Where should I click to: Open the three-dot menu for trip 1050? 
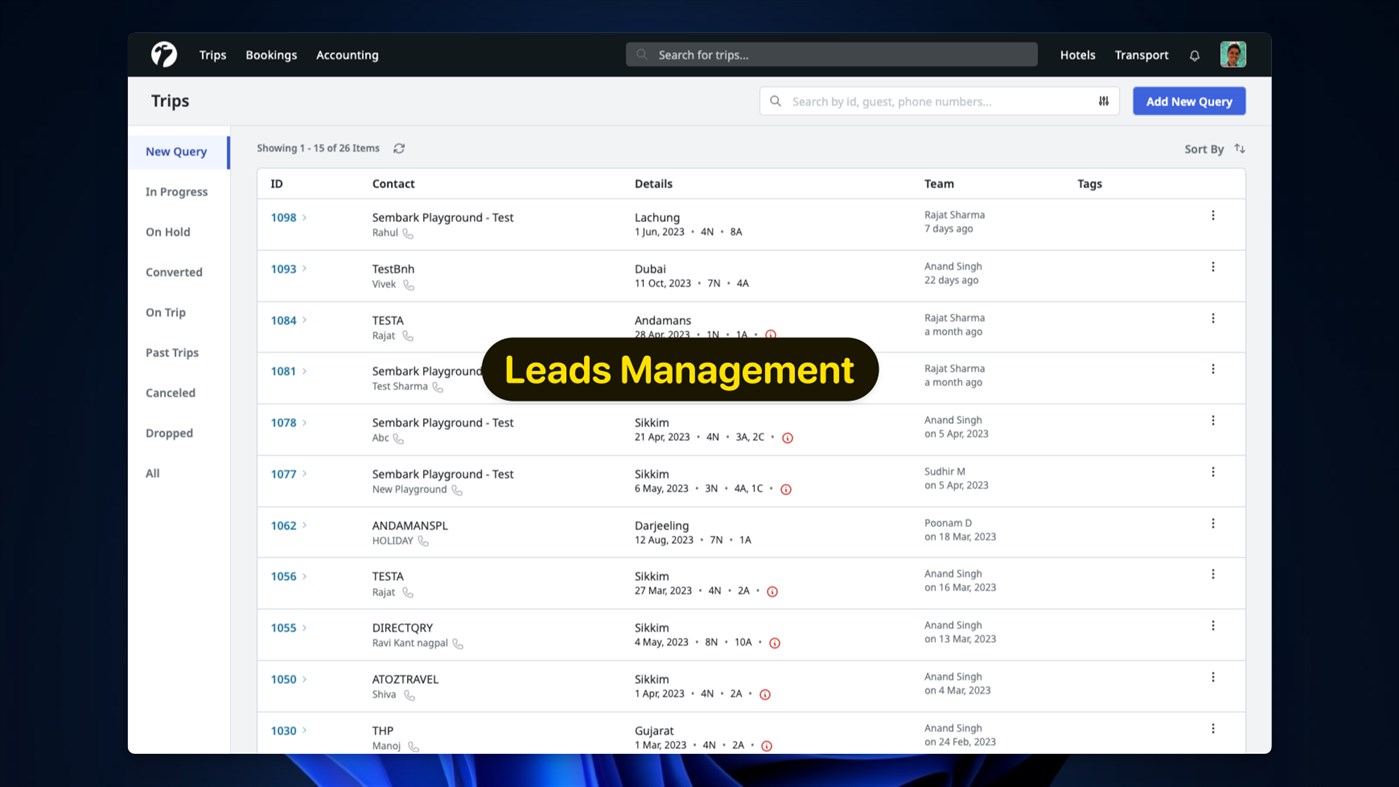1213,677
